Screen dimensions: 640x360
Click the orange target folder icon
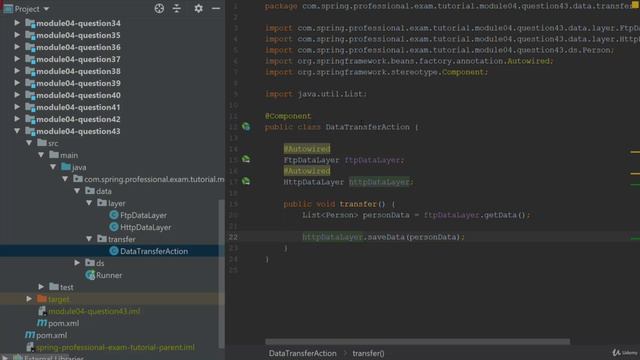42,299
